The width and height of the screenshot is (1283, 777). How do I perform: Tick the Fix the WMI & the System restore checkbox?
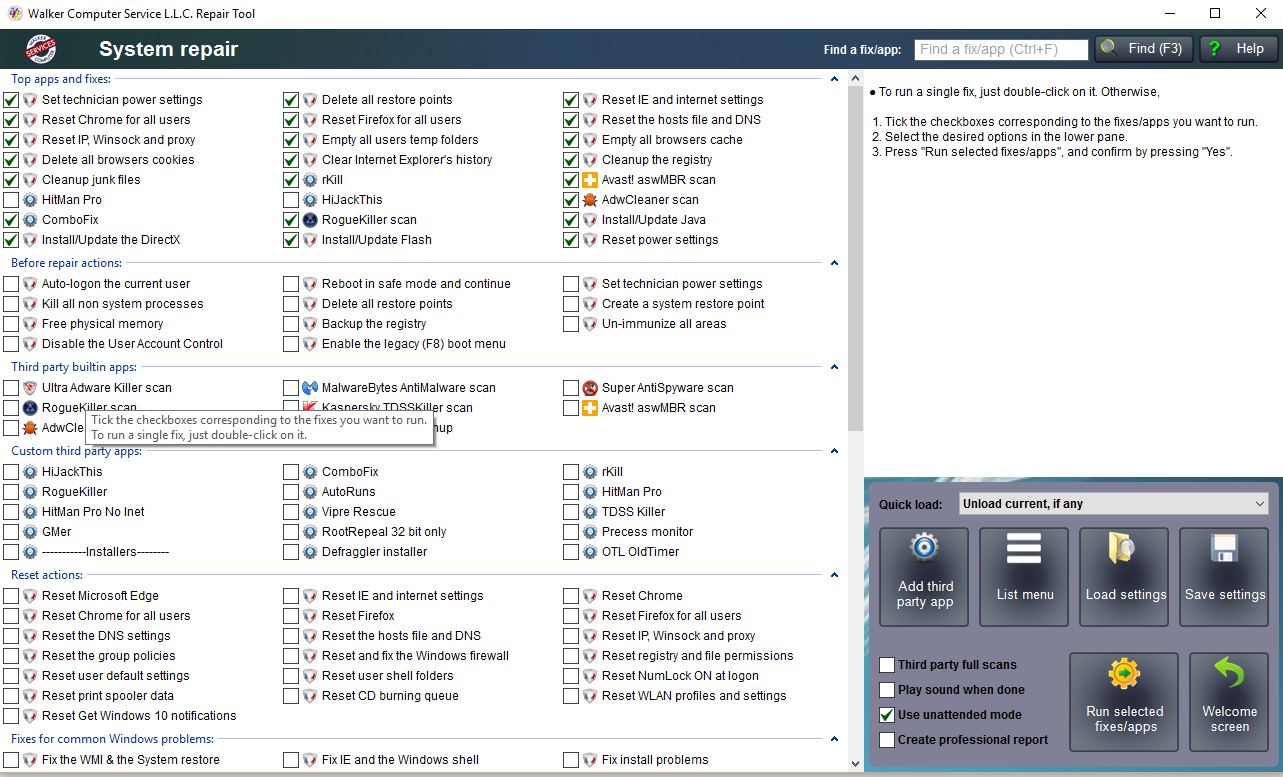[x=11, y=760]
